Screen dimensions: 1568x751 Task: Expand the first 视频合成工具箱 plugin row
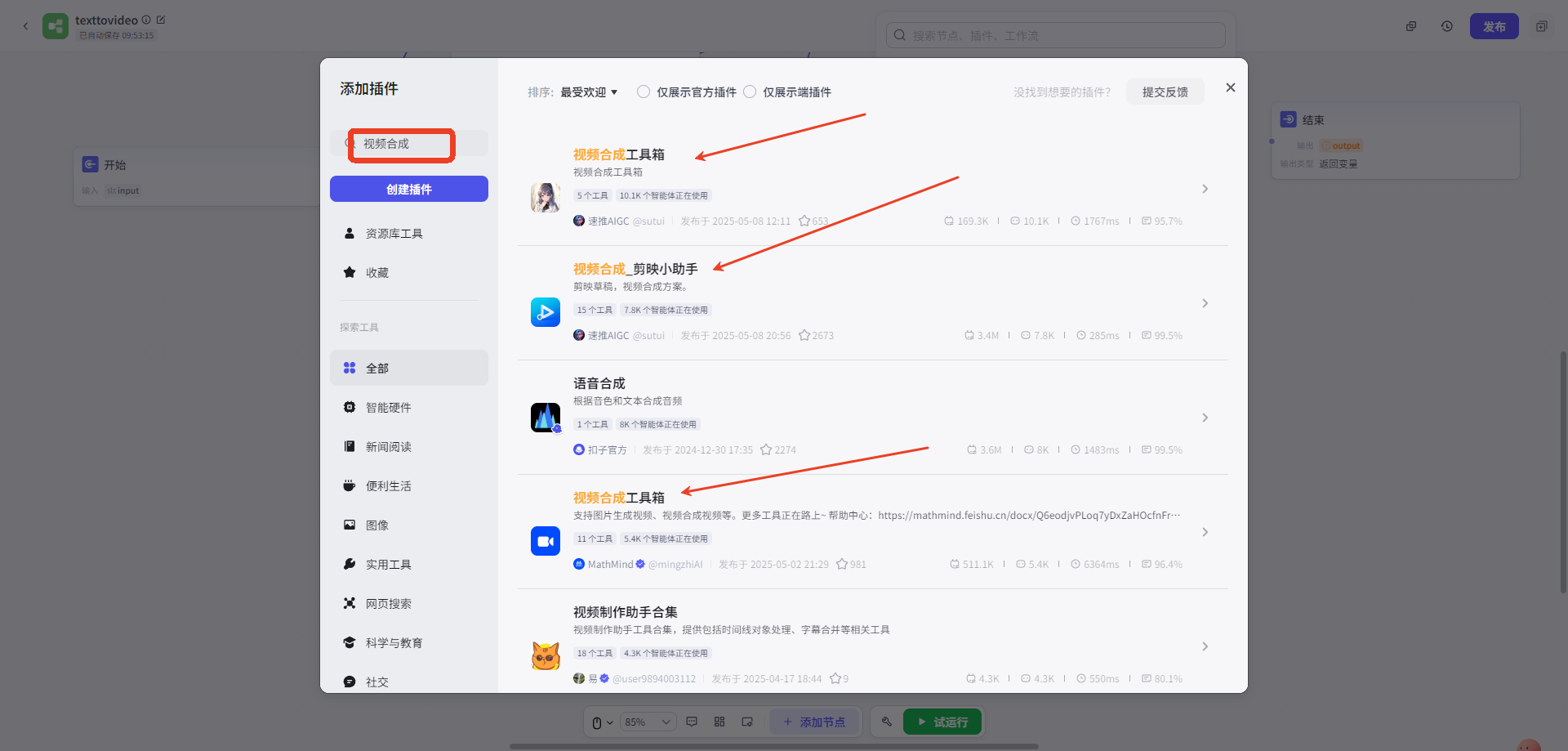[1205, 189]
